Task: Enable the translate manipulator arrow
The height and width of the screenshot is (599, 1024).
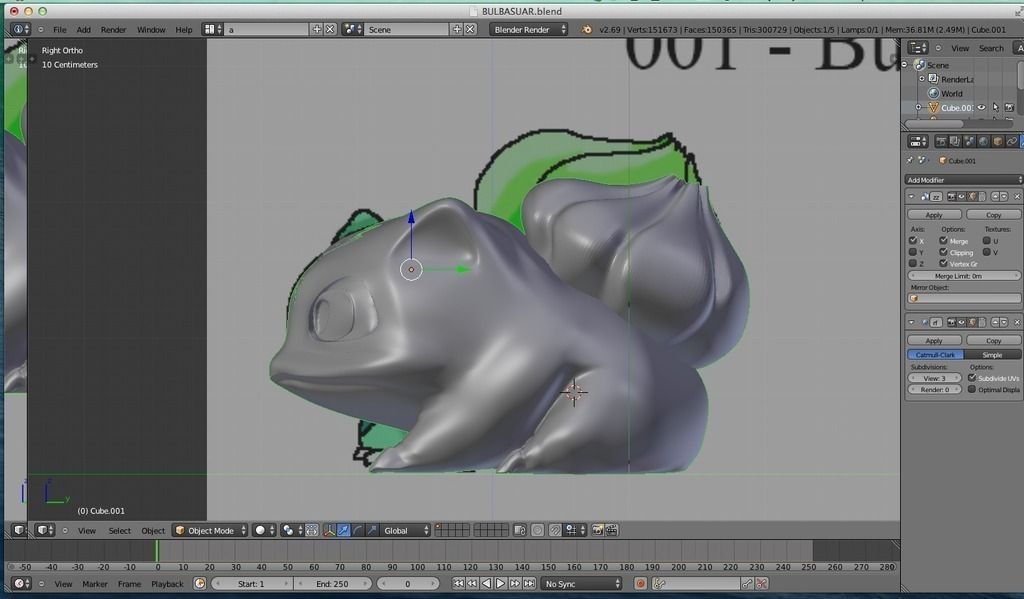Action: 344,530
